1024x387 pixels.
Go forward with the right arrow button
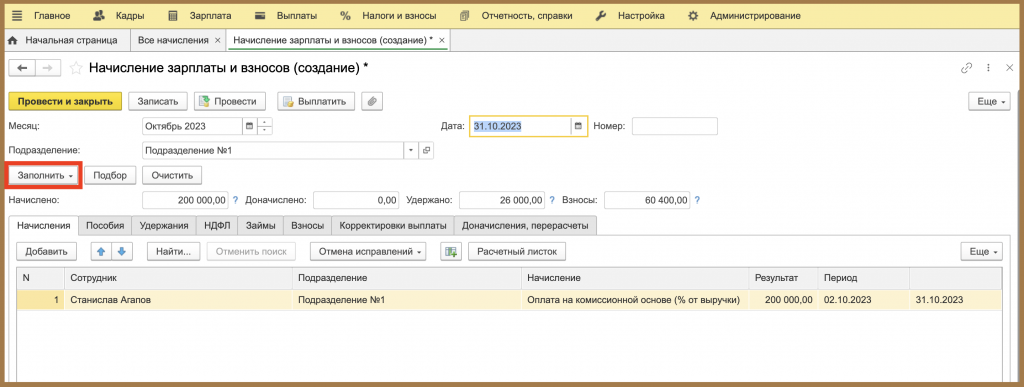[48, 68]
